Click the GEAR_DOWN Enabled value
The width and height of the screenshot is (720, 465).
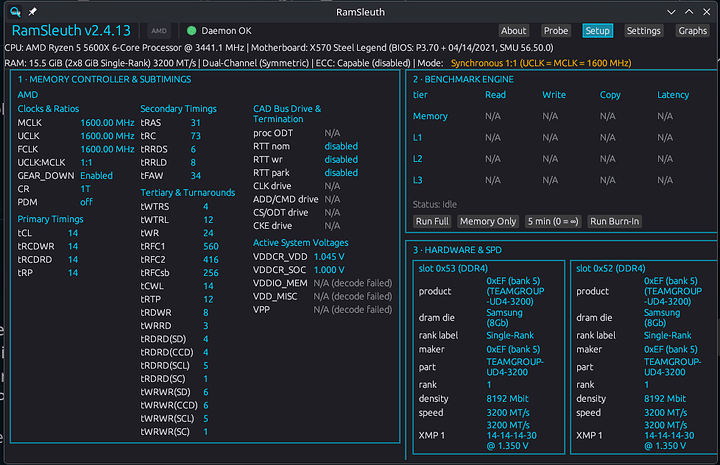click(x=96, y=176)
